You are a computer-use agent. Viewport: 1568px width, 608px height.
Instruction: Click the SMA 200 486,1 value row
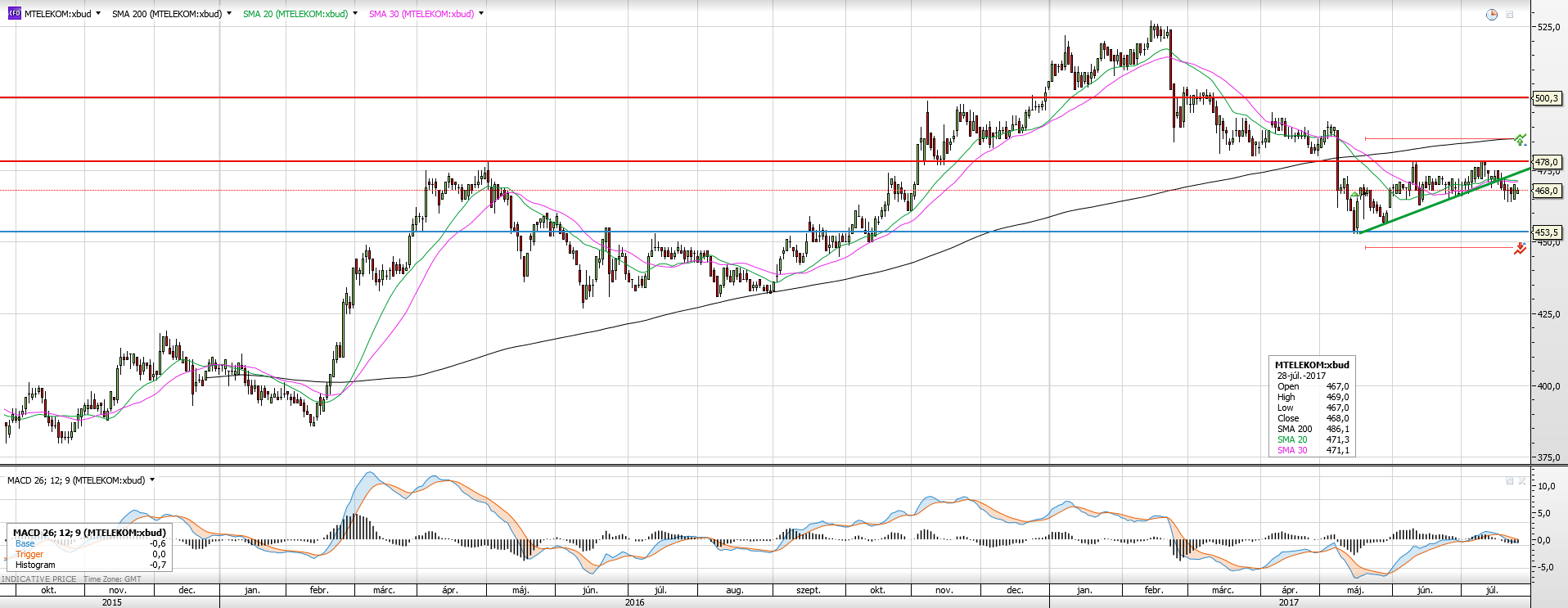coord(1313,429)
